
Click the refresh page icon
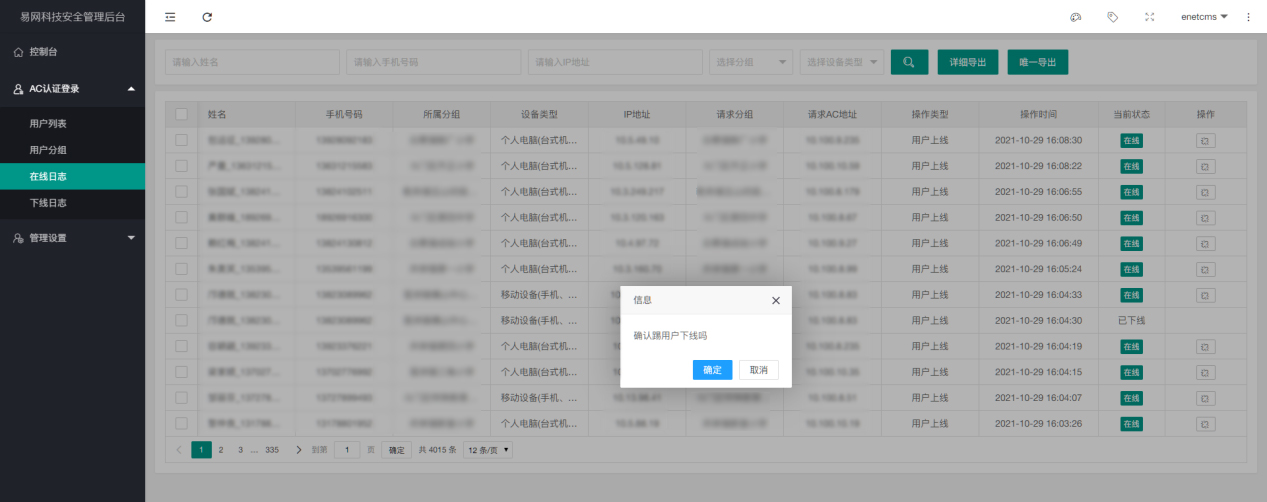pos(207,17)
